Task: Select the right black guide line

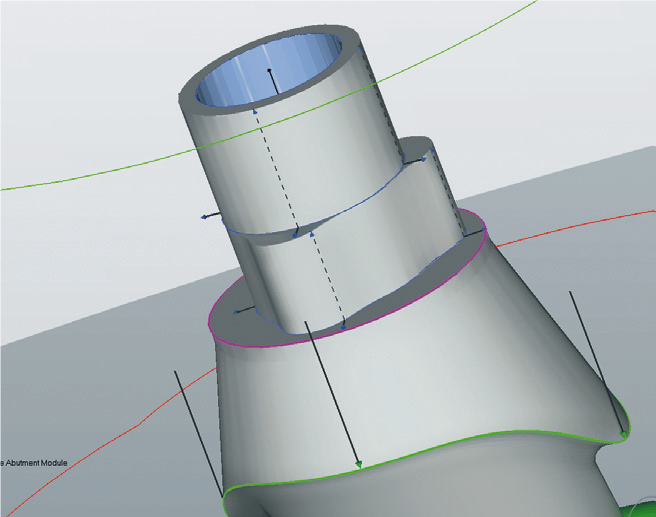Action: [595, 360]
